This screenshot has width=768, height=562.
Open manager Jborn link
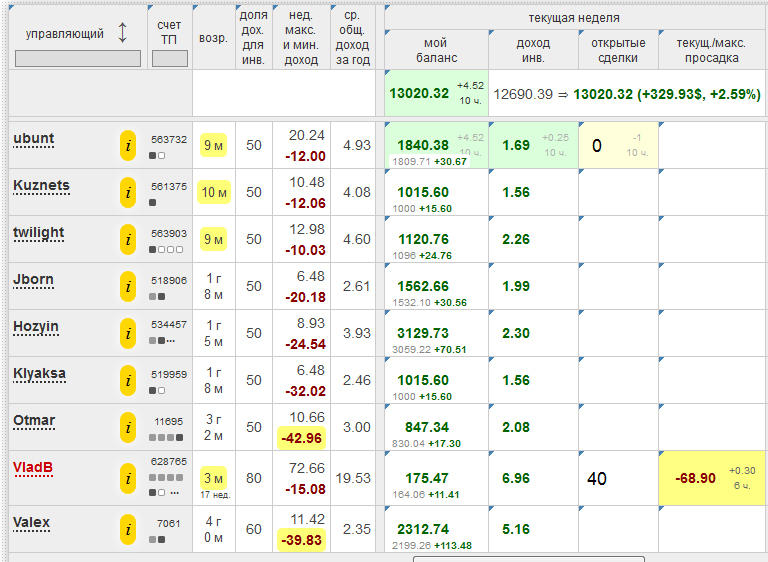click(33, 280)
